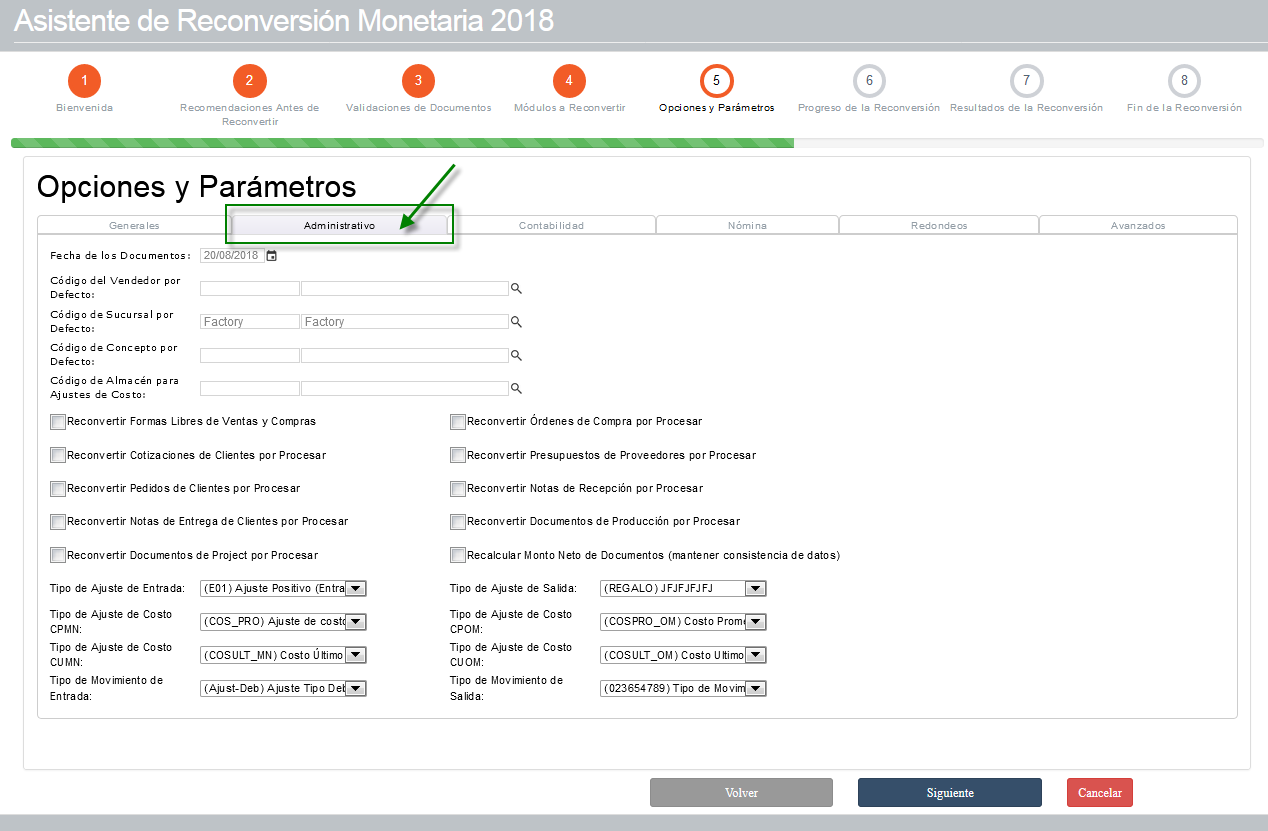Image resolution: width=1268 pixels, height=831 pixels.
Task: Open calendar picker for Fecha de los Documentos
Action: [271, 256]
